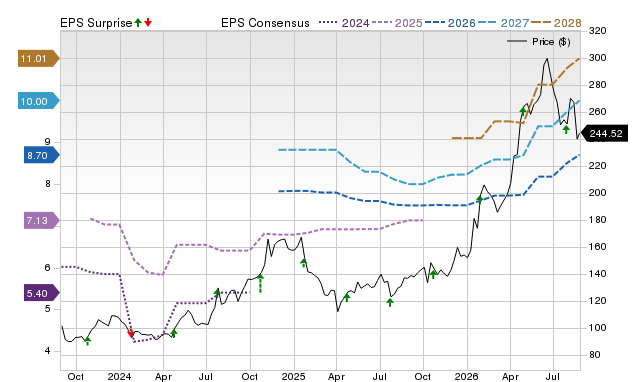Click the 5 label on the left EPS axis
Screen dimensions: 640x382
tap(47, 309)
